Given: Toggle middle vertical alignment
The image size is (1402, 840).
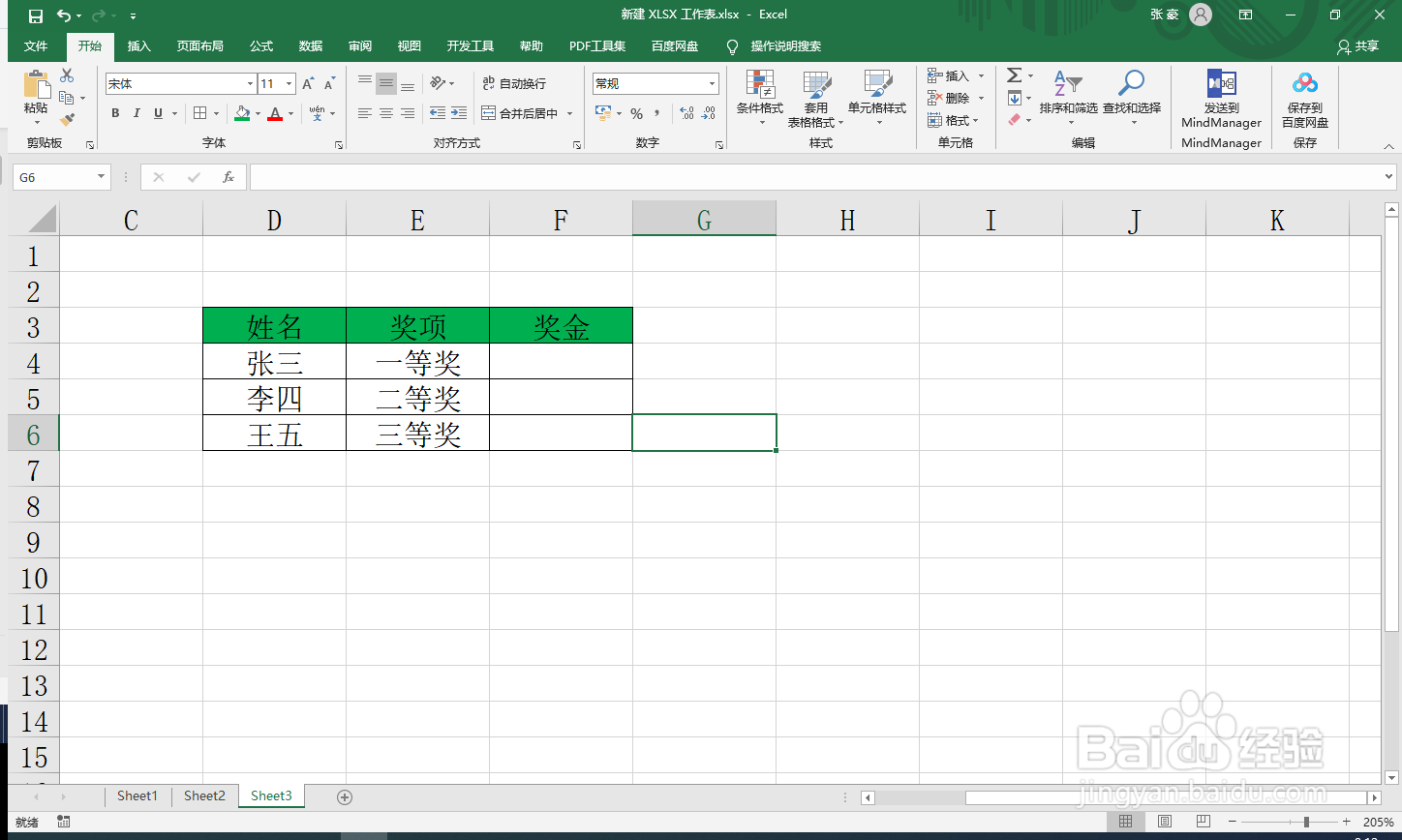Looking at the screenshot, I should pyautogui.click(x=386, y=83).
